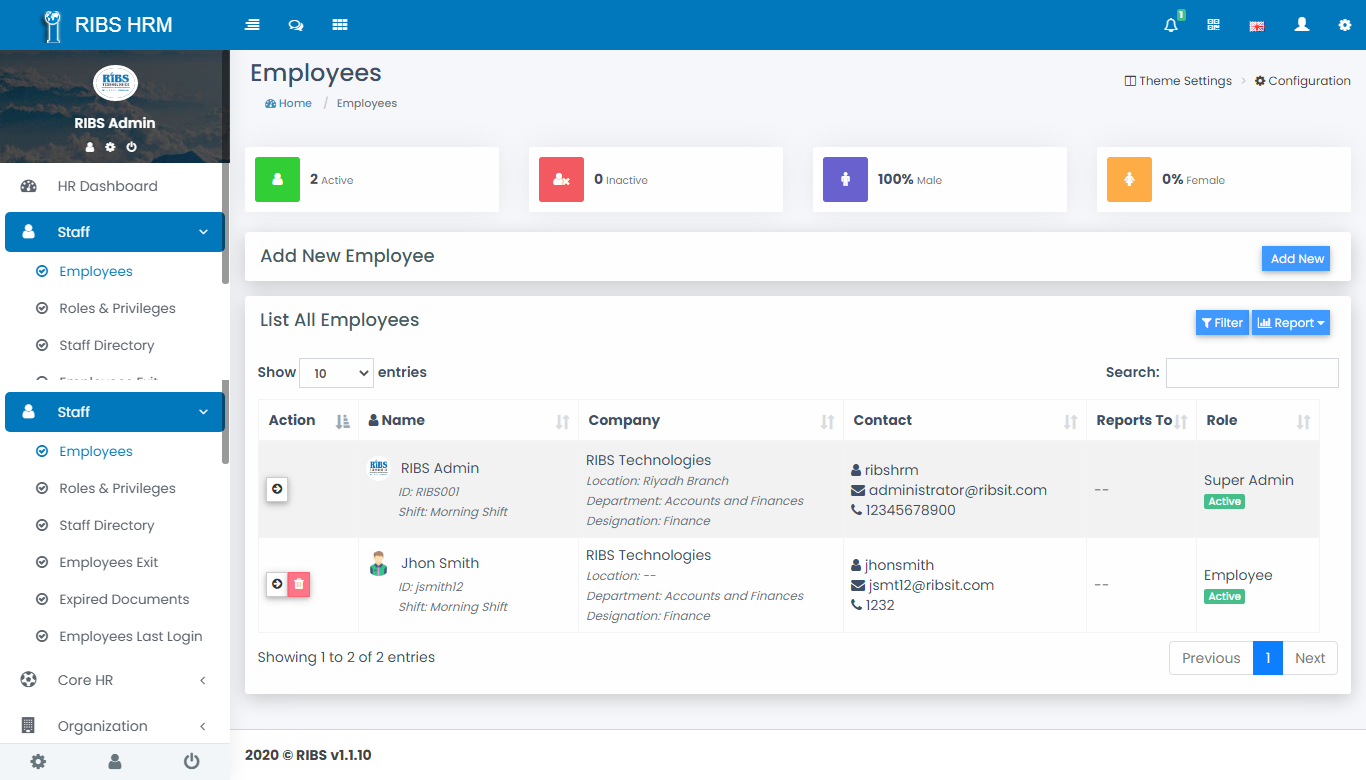The width and height of the screenshot is (1366, 780).
Task: Click the QR code icon in header
Action: click(x=1214, y=25)
